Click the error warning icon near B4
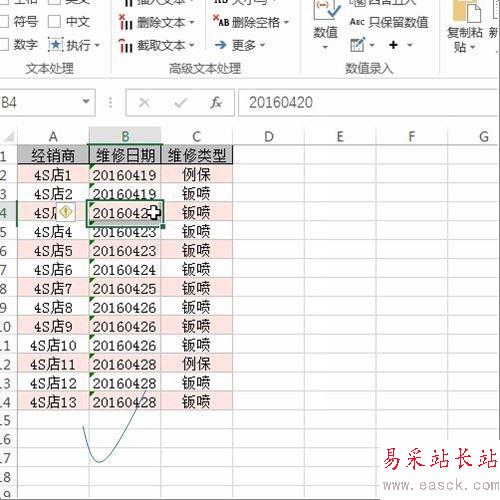The image size is (500, 500). click(66, 212)
